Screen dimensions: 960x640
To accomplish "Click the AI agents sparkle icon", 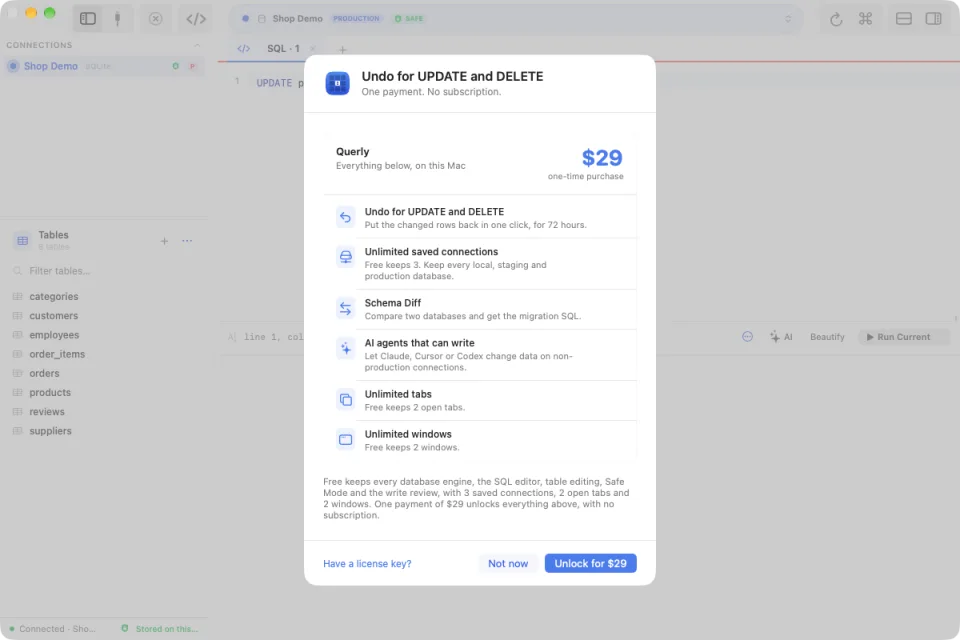I will [345, 348].
